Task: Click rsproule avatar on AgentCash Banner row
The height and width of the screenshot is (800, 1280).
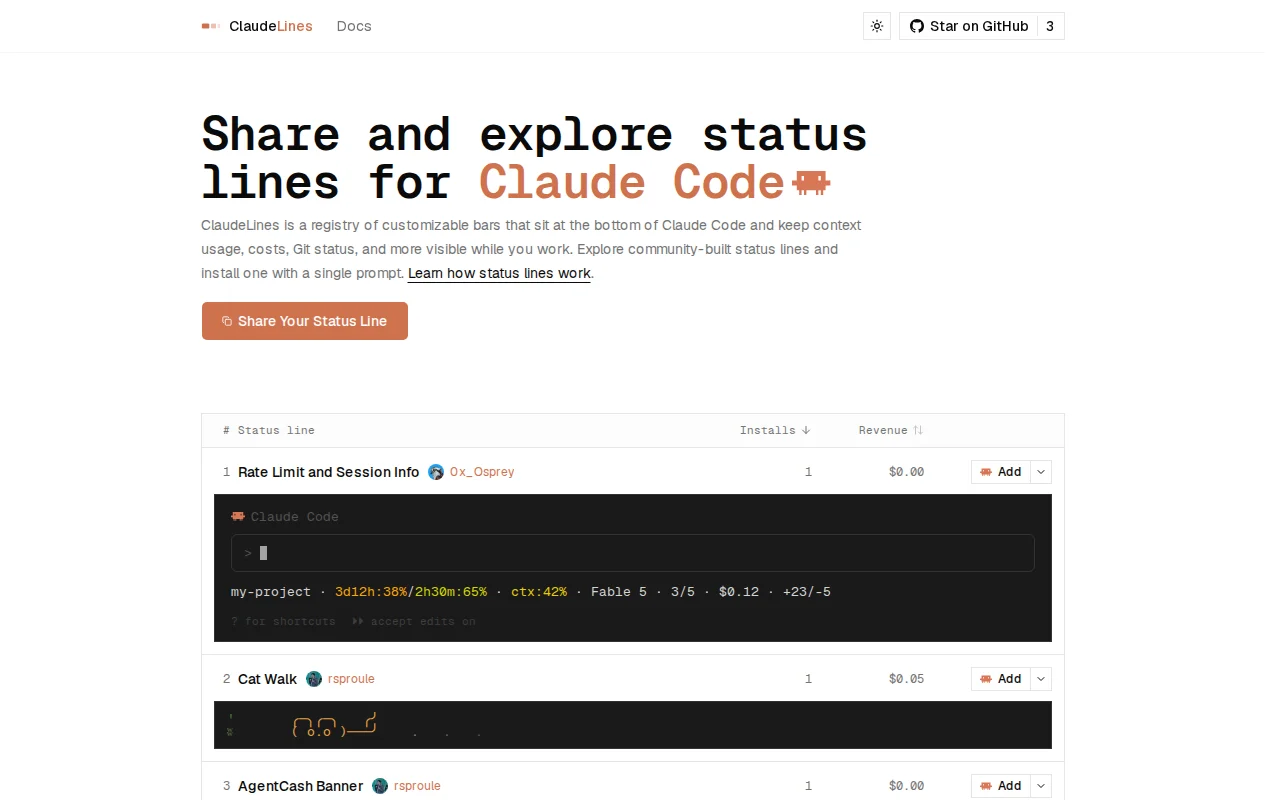Action: (380, 786)
